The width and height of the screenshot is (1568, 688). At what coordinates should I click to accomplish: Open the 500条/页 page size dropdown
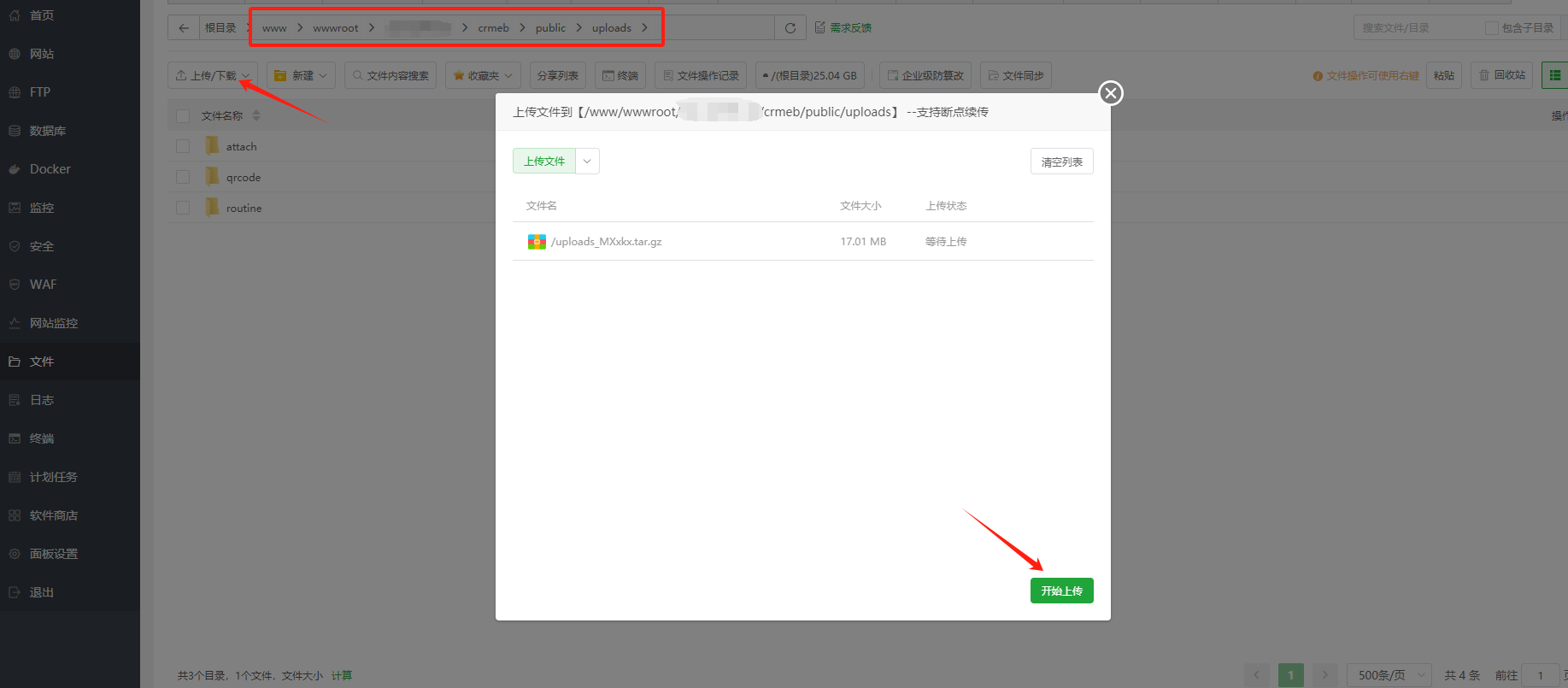1389,675
